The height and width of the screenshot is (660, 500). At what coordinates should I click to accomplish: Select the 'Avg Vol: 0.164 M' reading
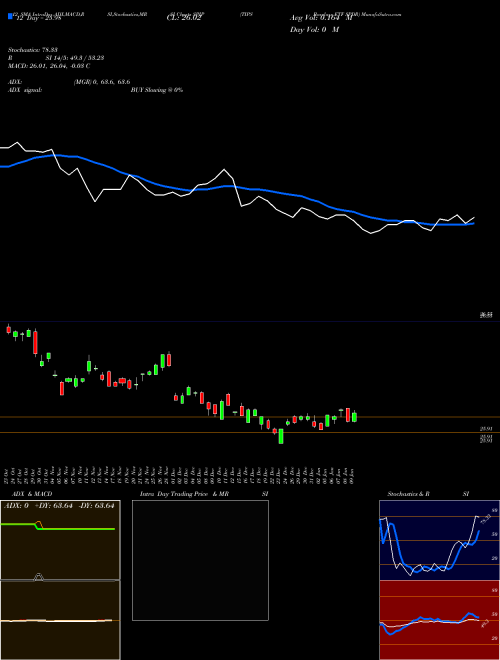point(321,18)
